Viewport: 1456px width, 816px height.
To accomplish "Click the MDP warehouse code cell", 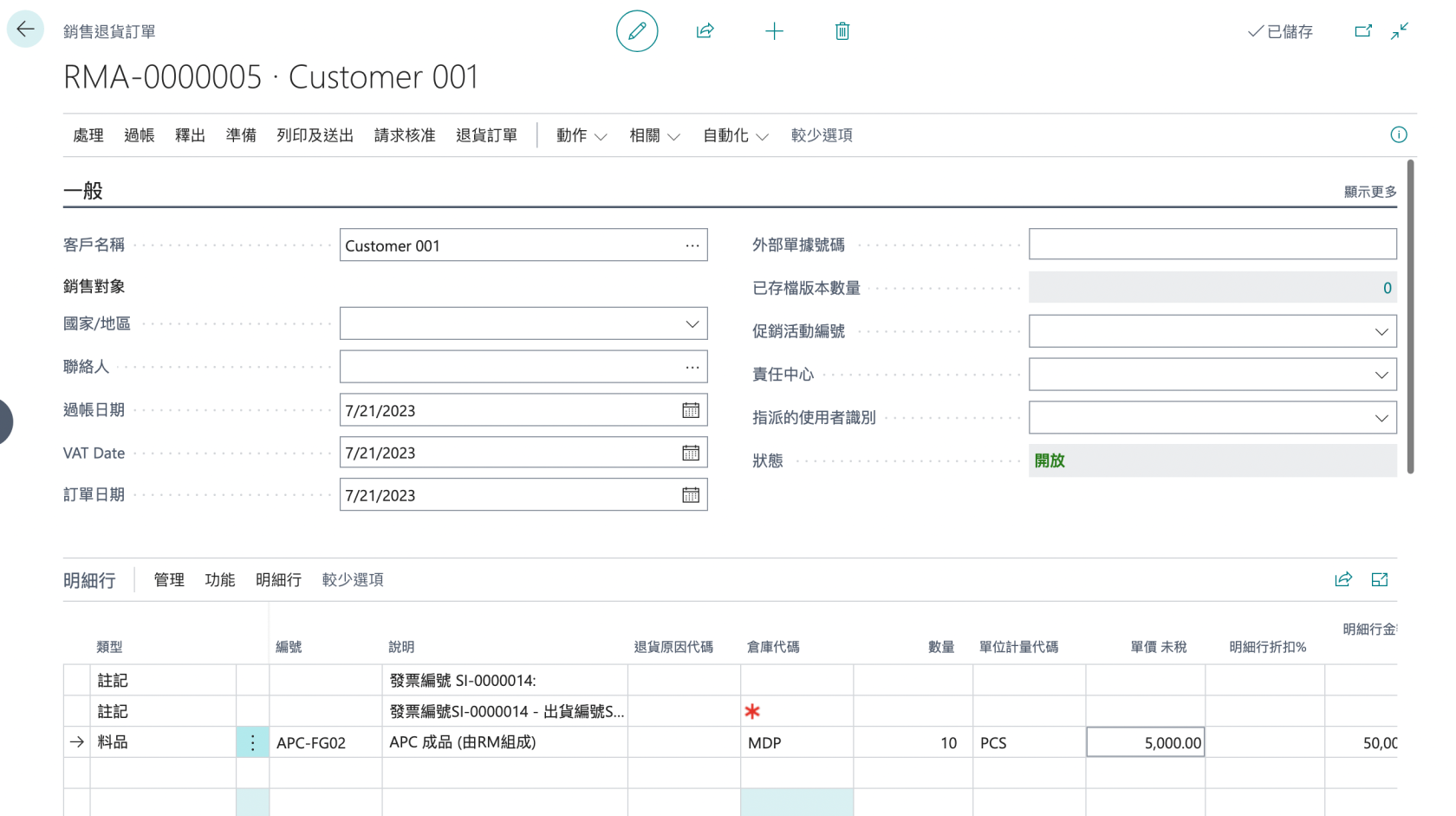I will coord(796,742).
